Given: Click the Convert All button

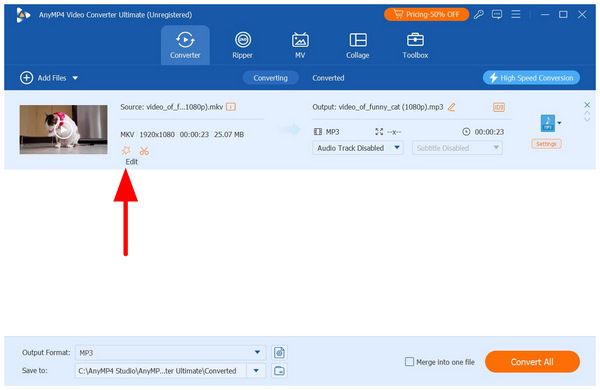Looking at the screenshot, I should click(x=532, y=362).
